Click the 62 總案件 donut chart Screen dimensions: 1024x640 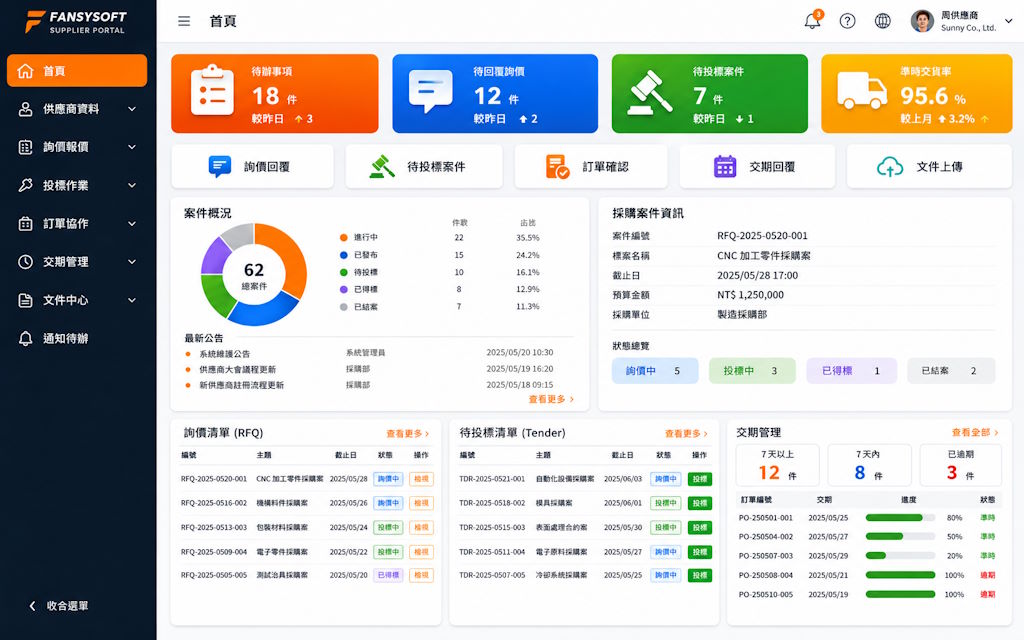coord(254,274)
